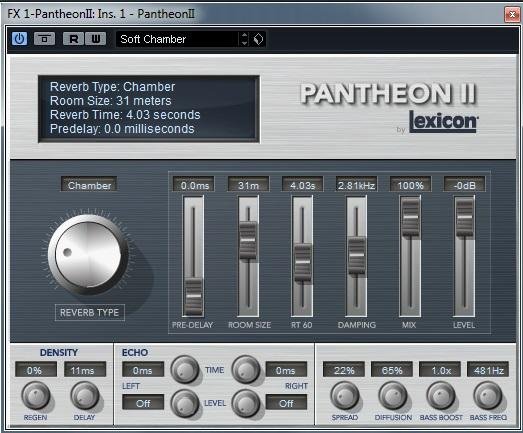Screen dimensions: 523x433
Task: Click the left echo 0ms time field
Action: 143,370
